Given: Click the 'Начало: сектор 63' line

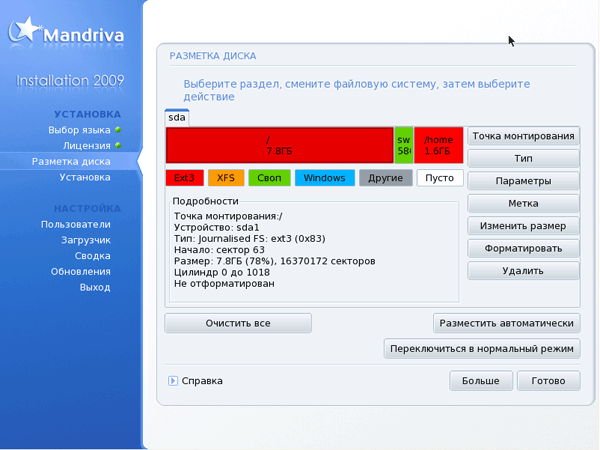Looking at the screenshot, I should (x=219, y=250).
